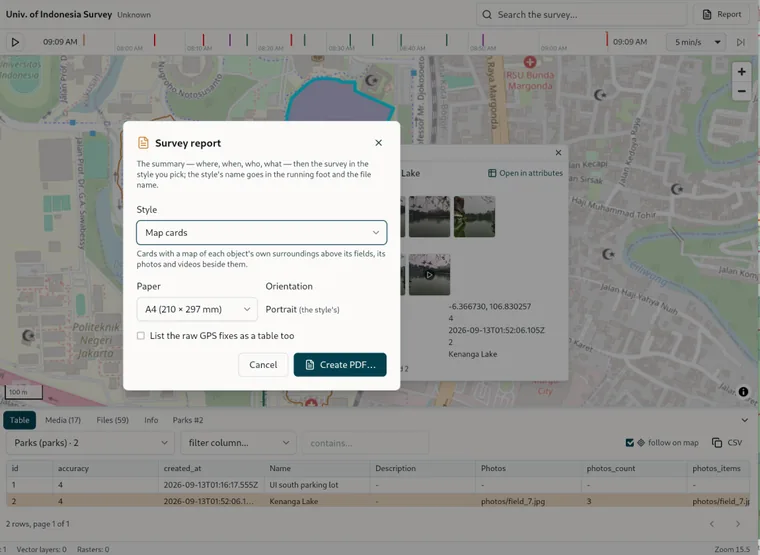Click the Rasters: 0 status text
The height and width of the screenshot is (555, 760).
click(93, 549)
